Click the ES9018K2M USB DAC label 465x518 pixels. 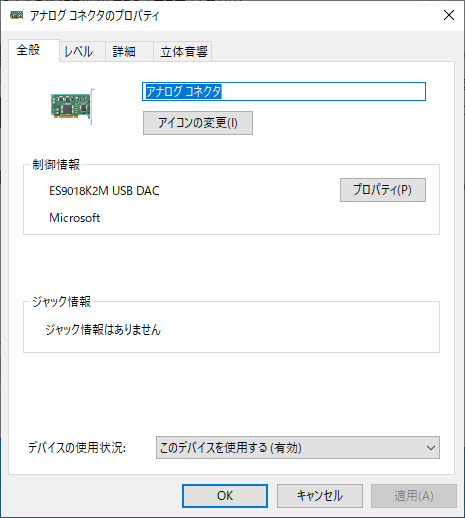pyautogui.click(x=104, y=191)
